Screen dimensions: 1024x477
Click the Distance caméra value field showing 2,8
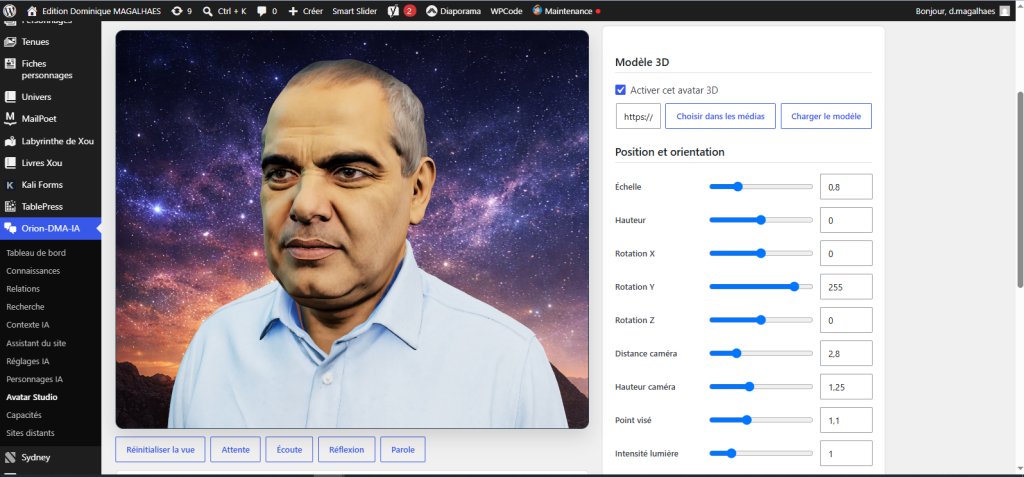coord(846,354)
